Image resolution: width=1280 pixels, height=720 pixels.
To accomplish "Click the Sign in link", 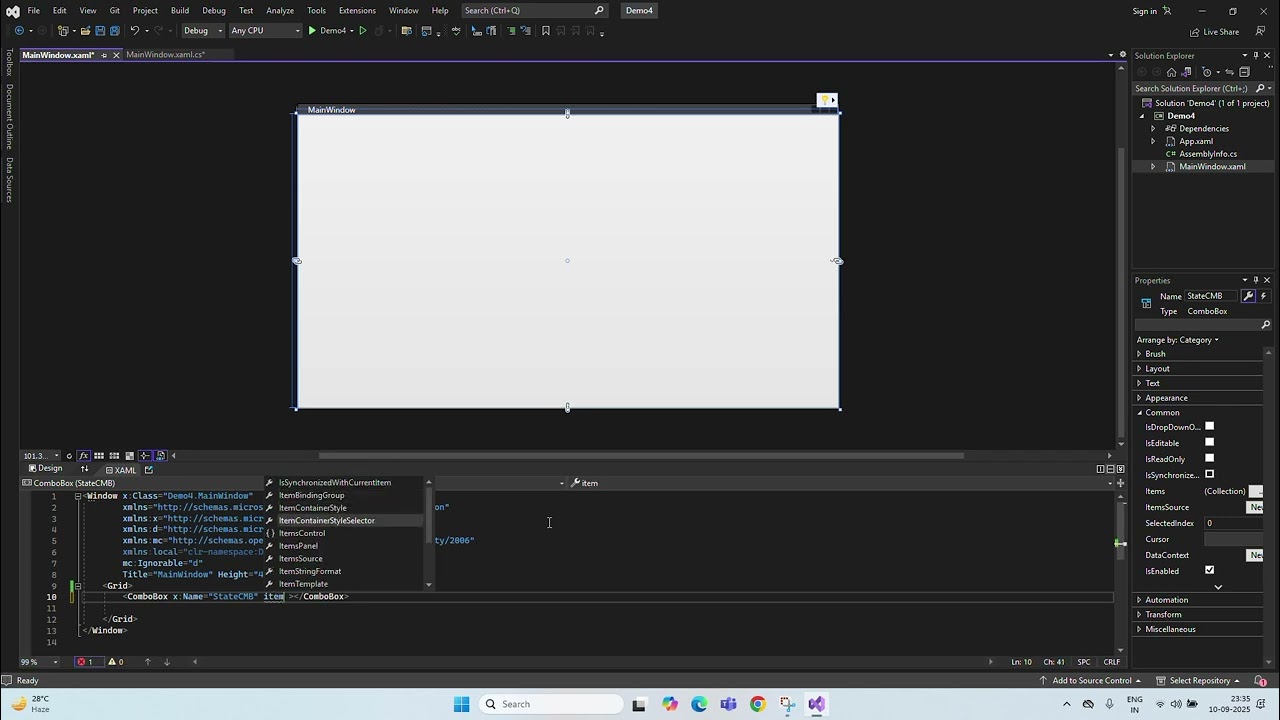I will [x=1145, y=11].
